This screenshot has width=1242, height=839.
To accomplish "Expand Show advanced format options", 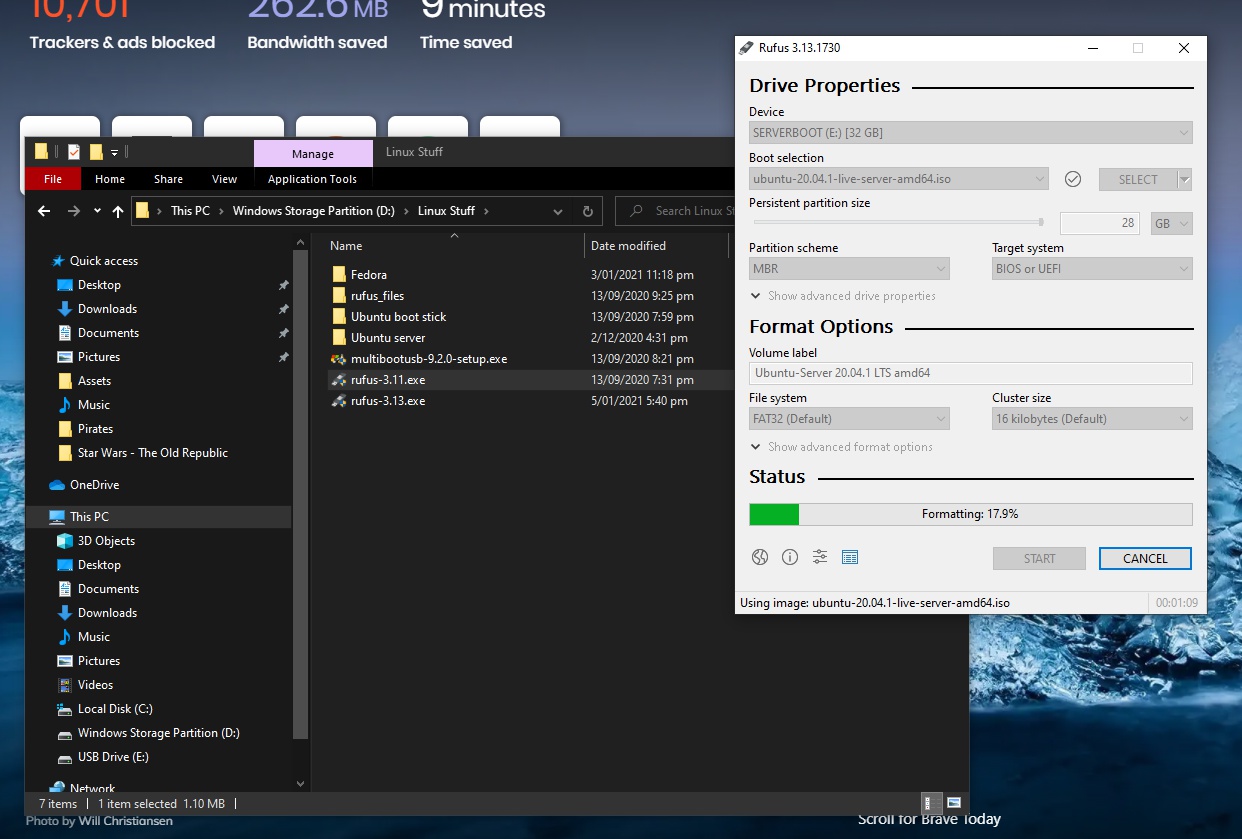I will tap(841, 447).
